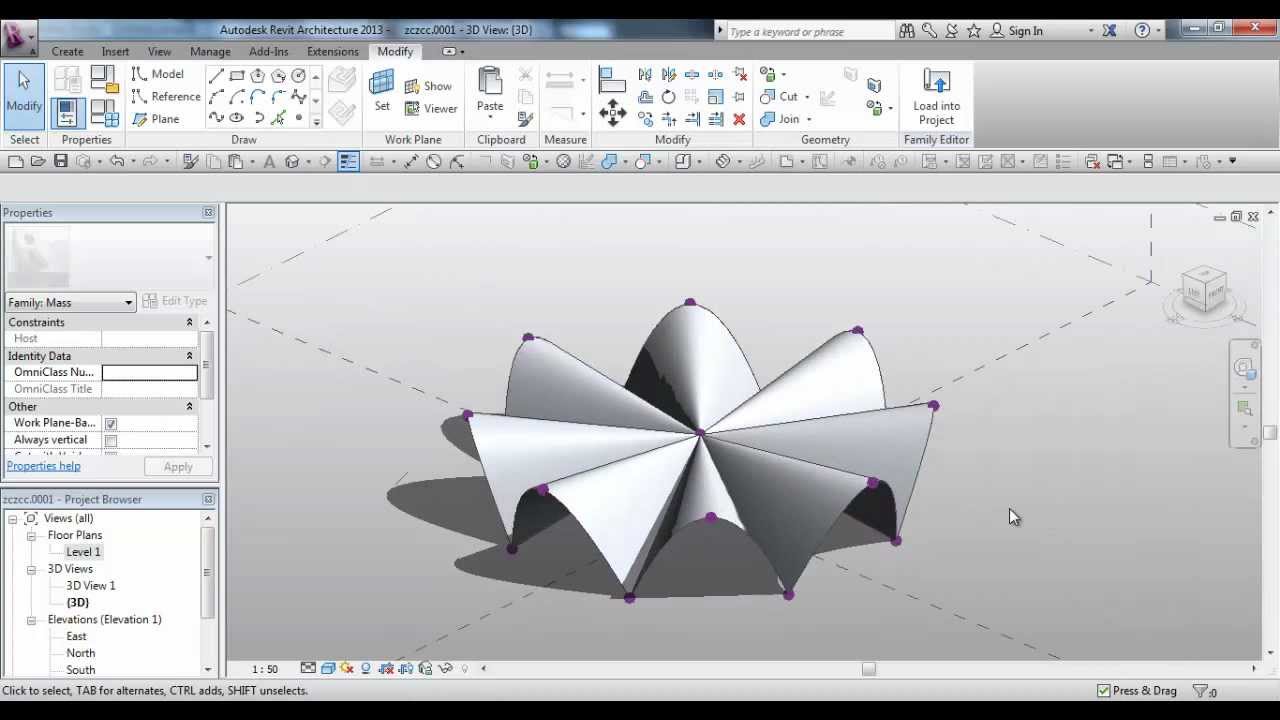The width and height of the screenshot is (1280, 720).
Task: Open the Create ribbon tab
Action: point(67,52)
